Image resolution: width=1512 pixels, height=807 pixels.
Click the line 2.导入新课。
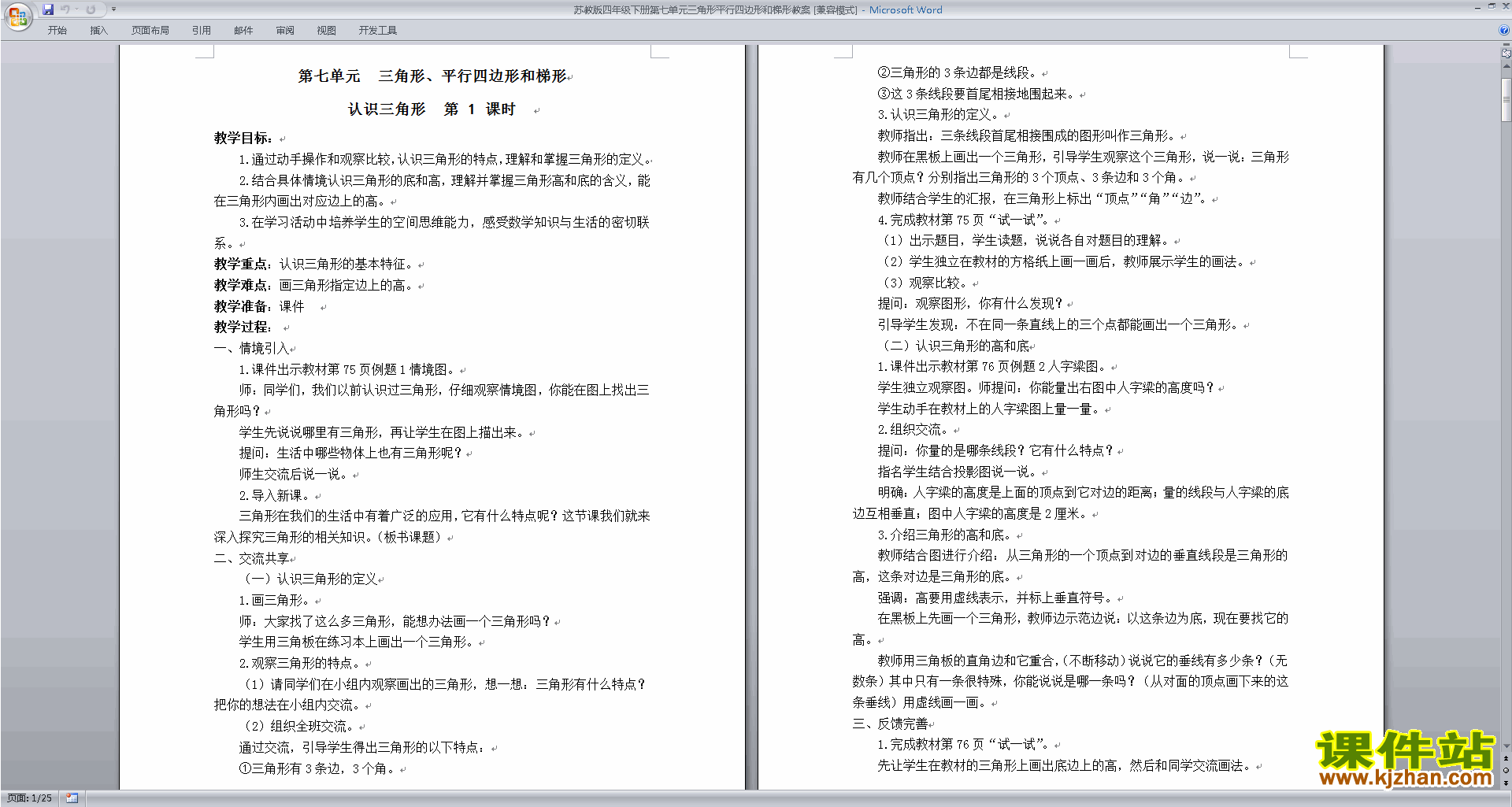pyautogui.click(x=276, y=495)
